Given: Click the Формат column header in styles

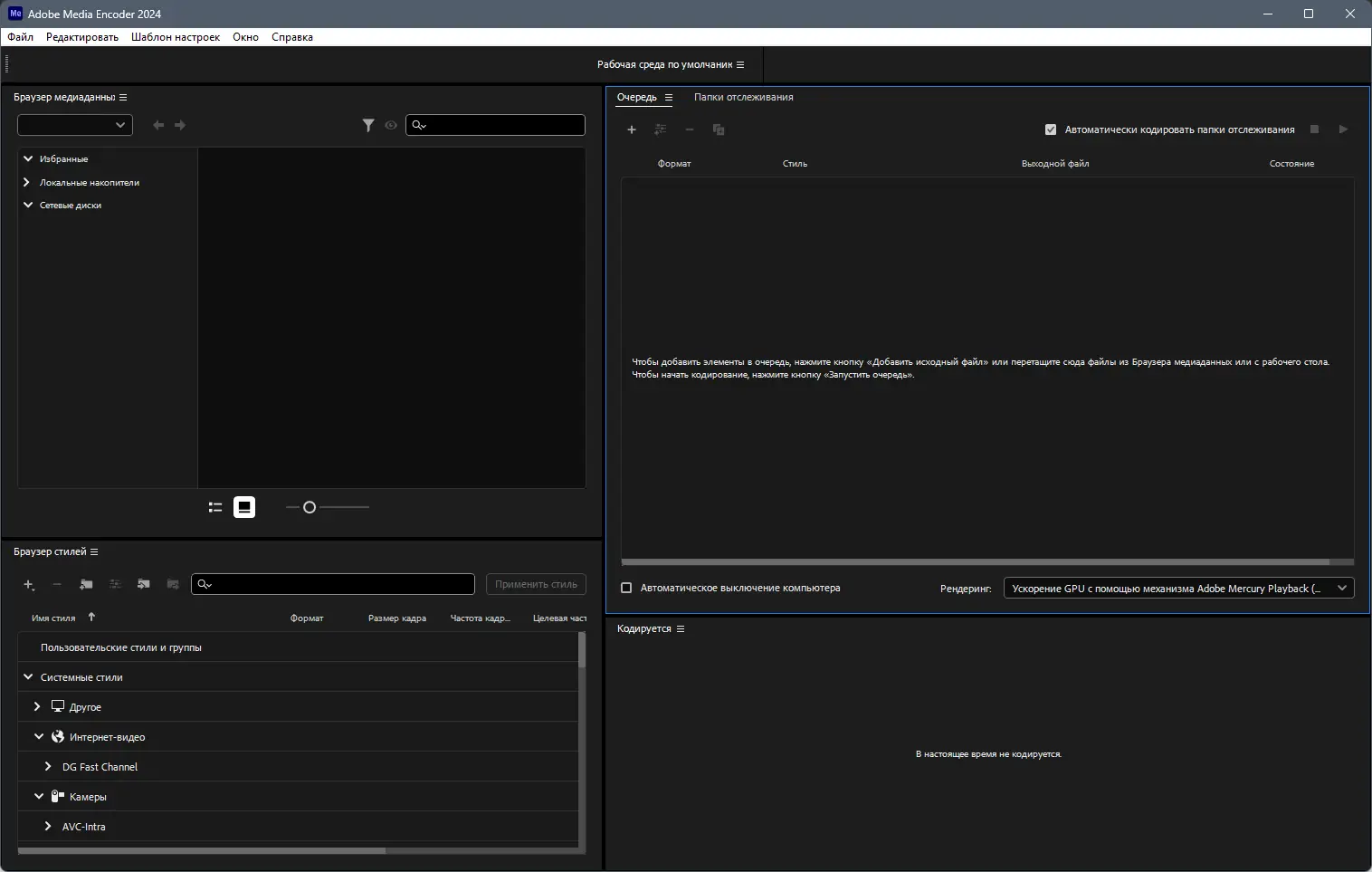Looking at the screenshot, I should (307, 618).
